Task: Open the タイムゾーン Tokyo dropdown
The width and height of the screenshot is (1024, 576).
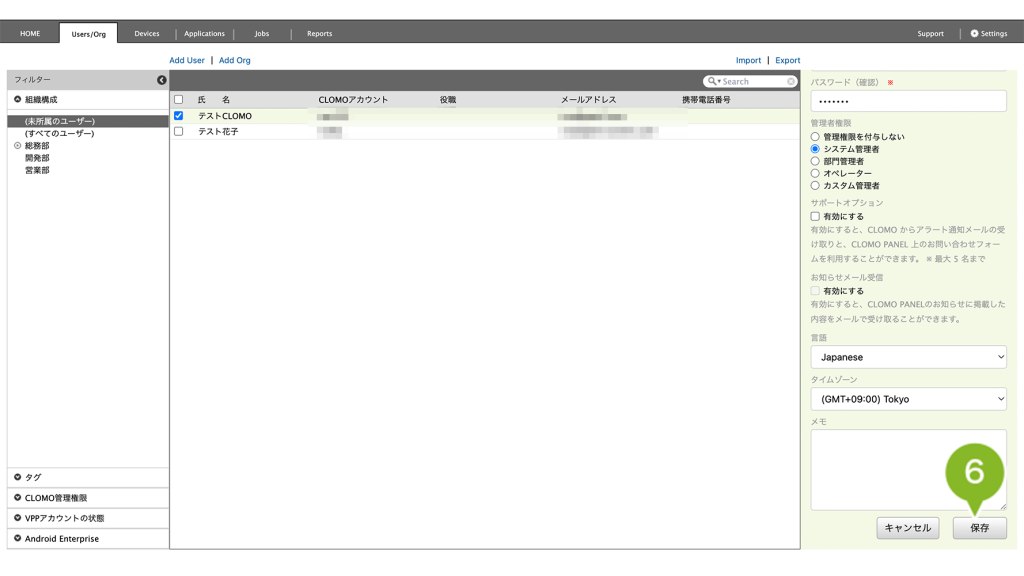Action: [908, 399]
